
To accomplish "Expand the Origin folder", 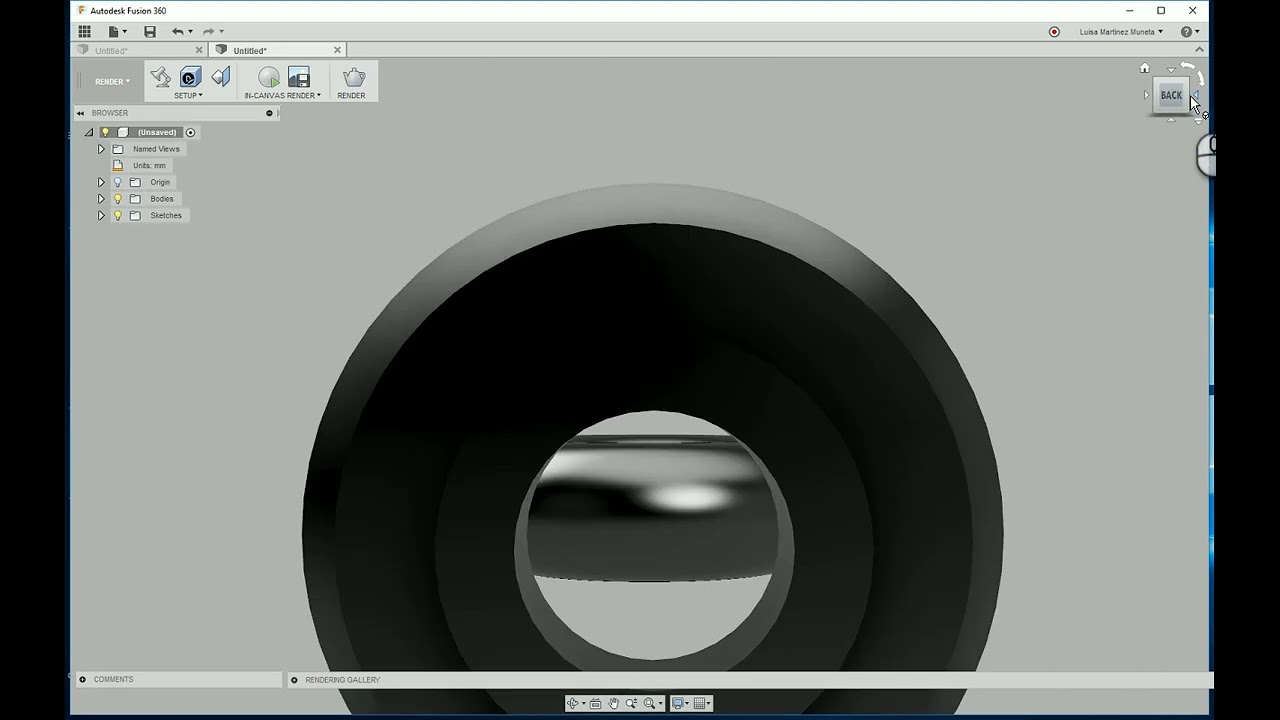I will [101, 182].
